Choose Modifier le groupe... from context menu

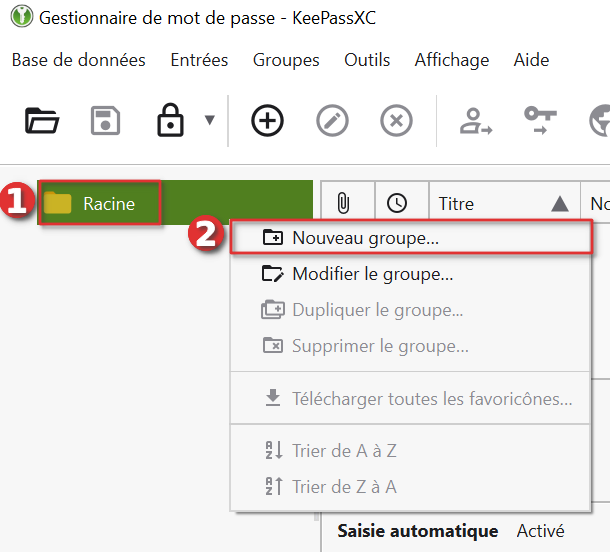point(372,274)
